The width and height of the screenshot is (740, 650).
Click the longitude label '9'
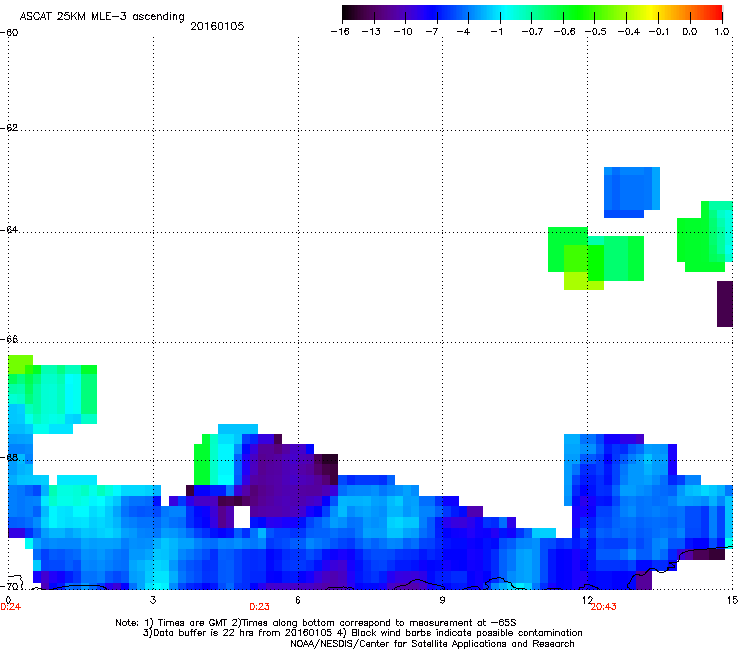click(442, 600)
